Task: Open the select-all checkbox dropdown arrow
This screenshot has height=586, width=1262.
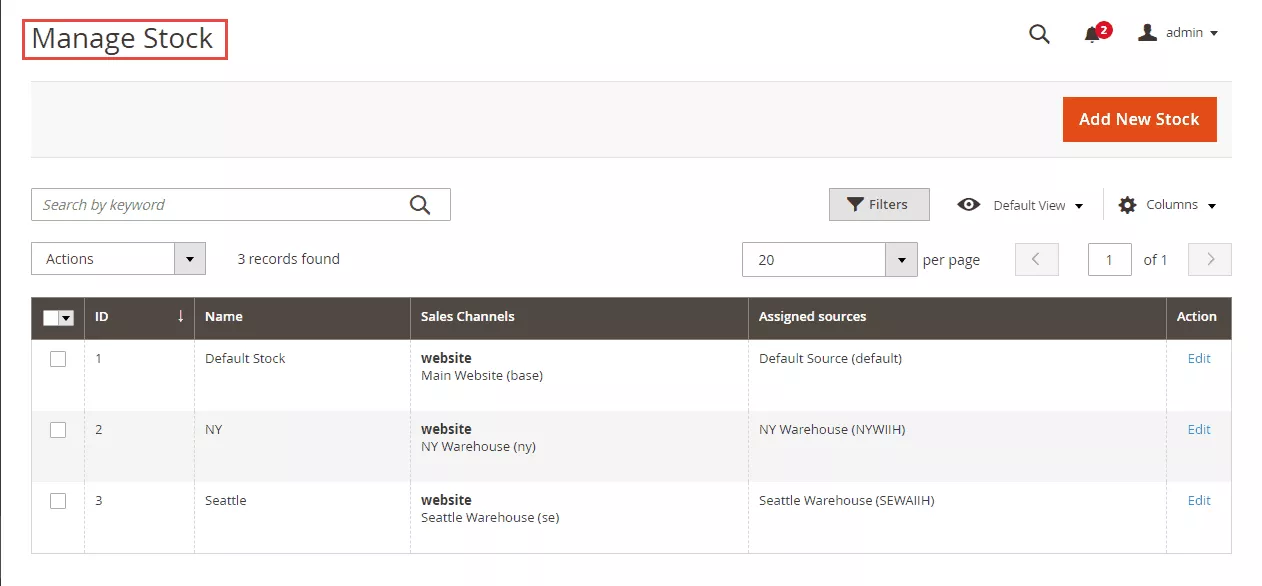Action: point(67,318)
